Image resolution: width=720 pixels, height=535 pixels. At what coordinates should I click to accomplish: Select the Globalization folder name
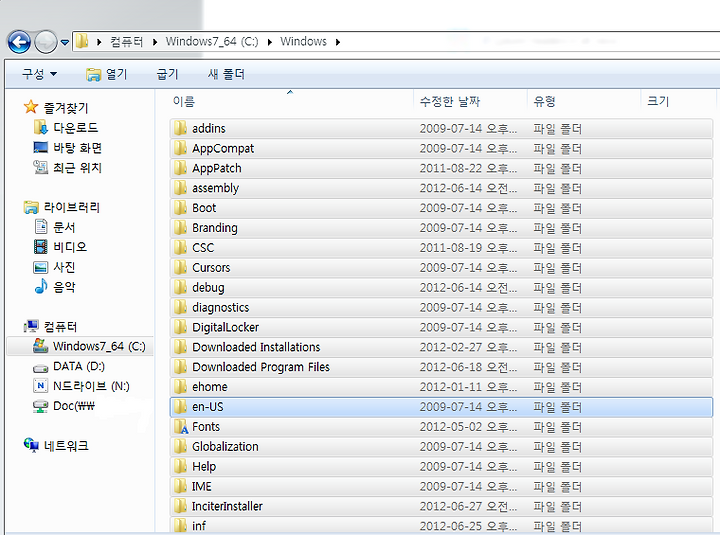coord(225,446)
